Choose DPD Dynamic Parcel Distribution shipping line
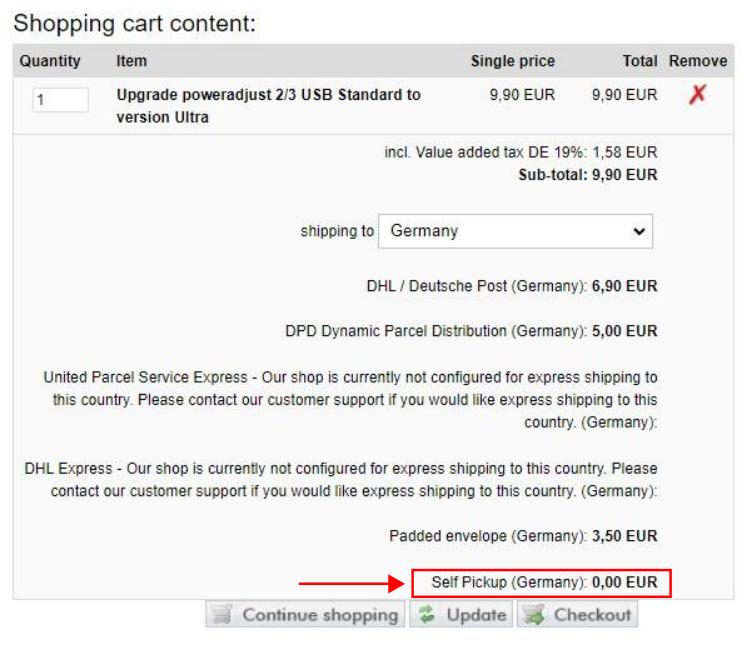741x645 pixels. pyautogui.click(x=471, y=332)
